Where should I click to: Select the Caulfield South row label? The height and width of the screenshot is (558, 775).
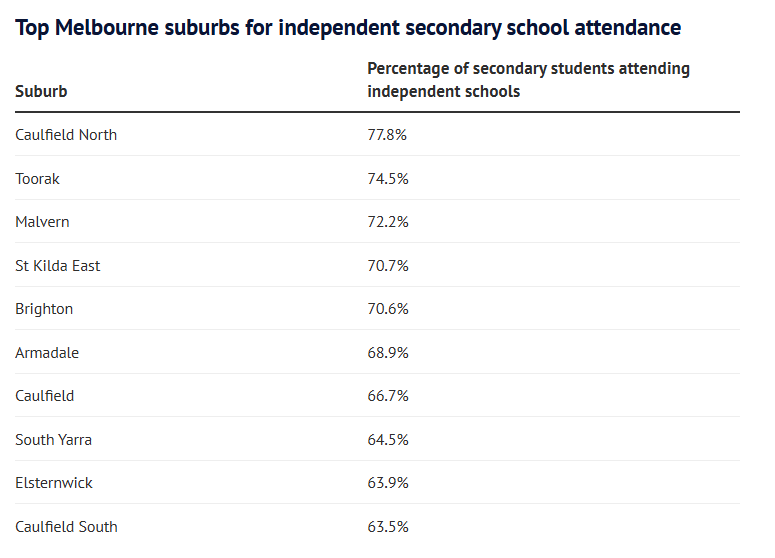pos(66,526)
